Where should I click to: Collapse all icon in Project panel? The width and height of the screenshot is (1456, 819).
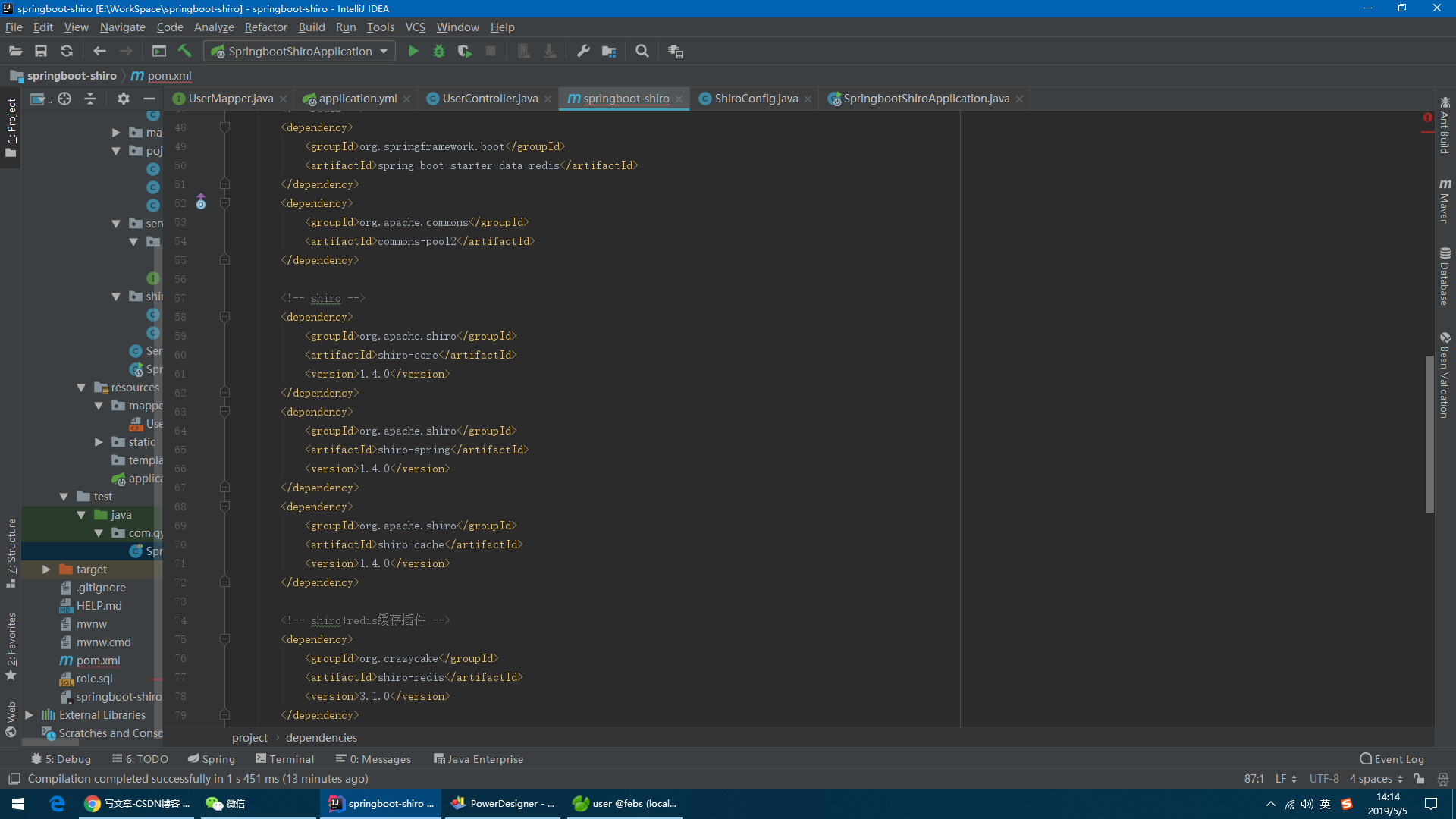pos(90,99)
